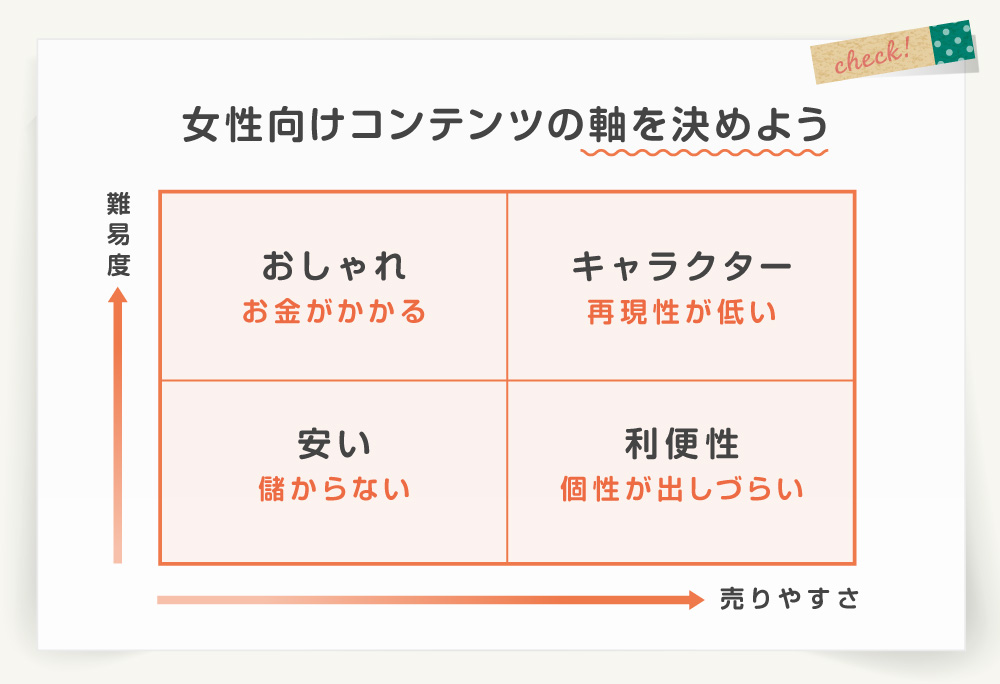
Task: Click the word 軸 in the title
Action: click(x=607, y=124)
